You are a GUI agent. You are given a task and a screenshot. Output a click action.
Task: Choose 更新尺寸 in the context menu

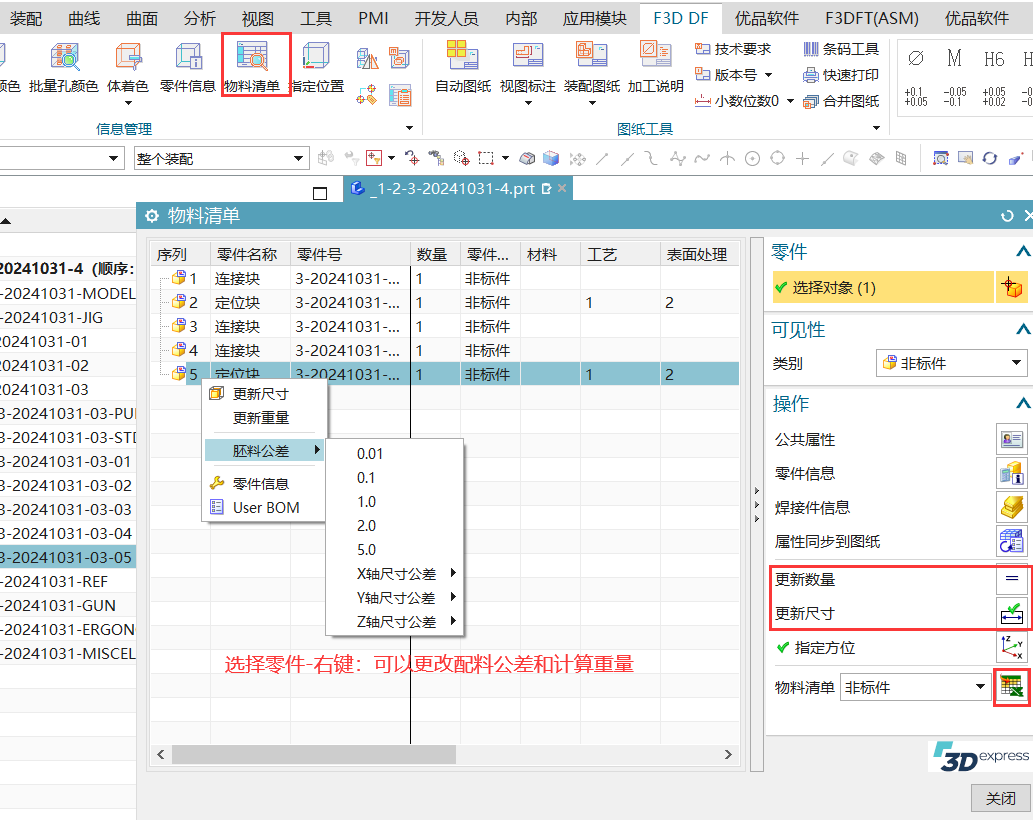pyautogui.click(x=261, y=394)
